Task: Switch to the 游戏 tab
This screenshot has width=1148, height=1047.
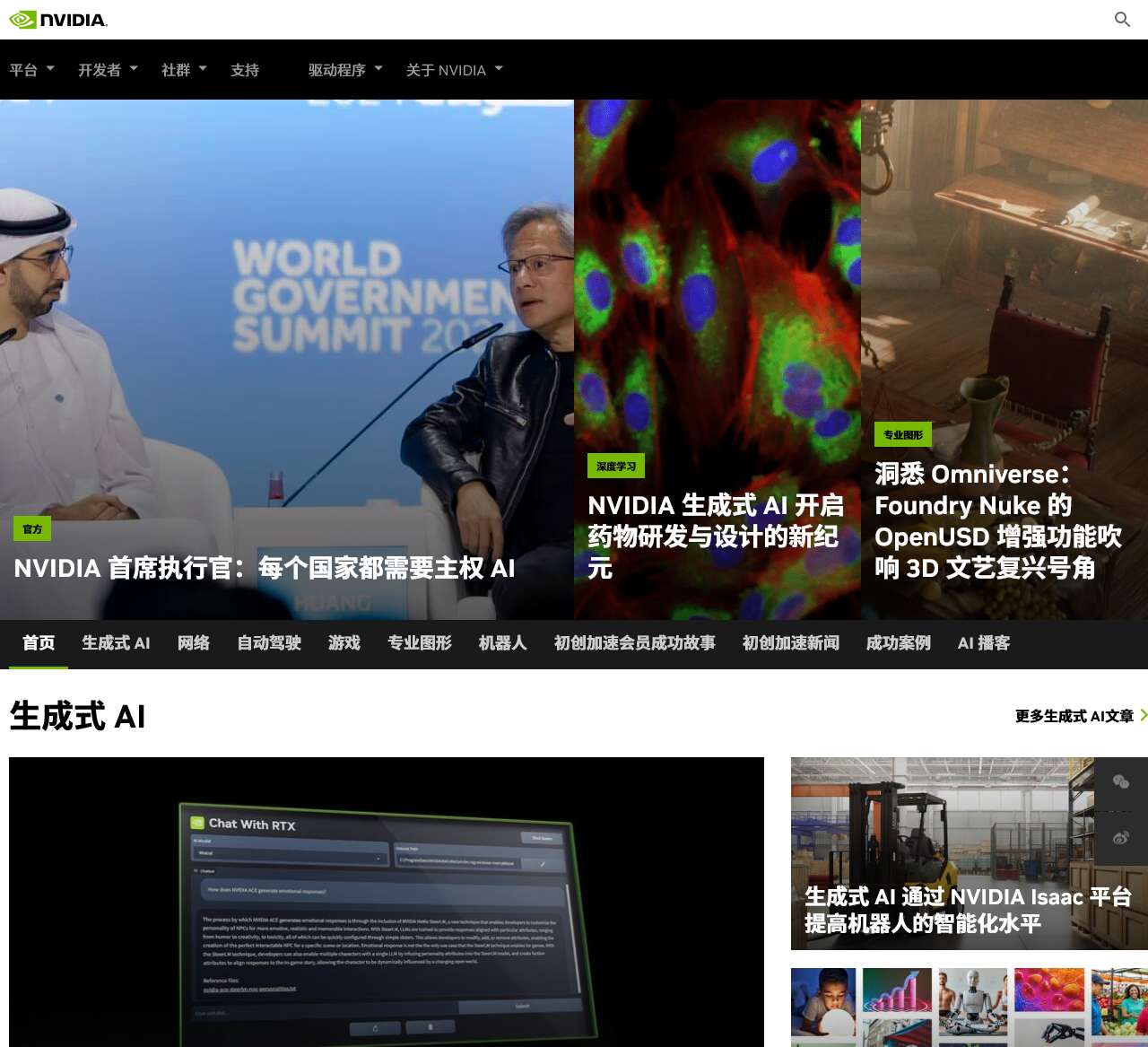Action: pos(344,643)
